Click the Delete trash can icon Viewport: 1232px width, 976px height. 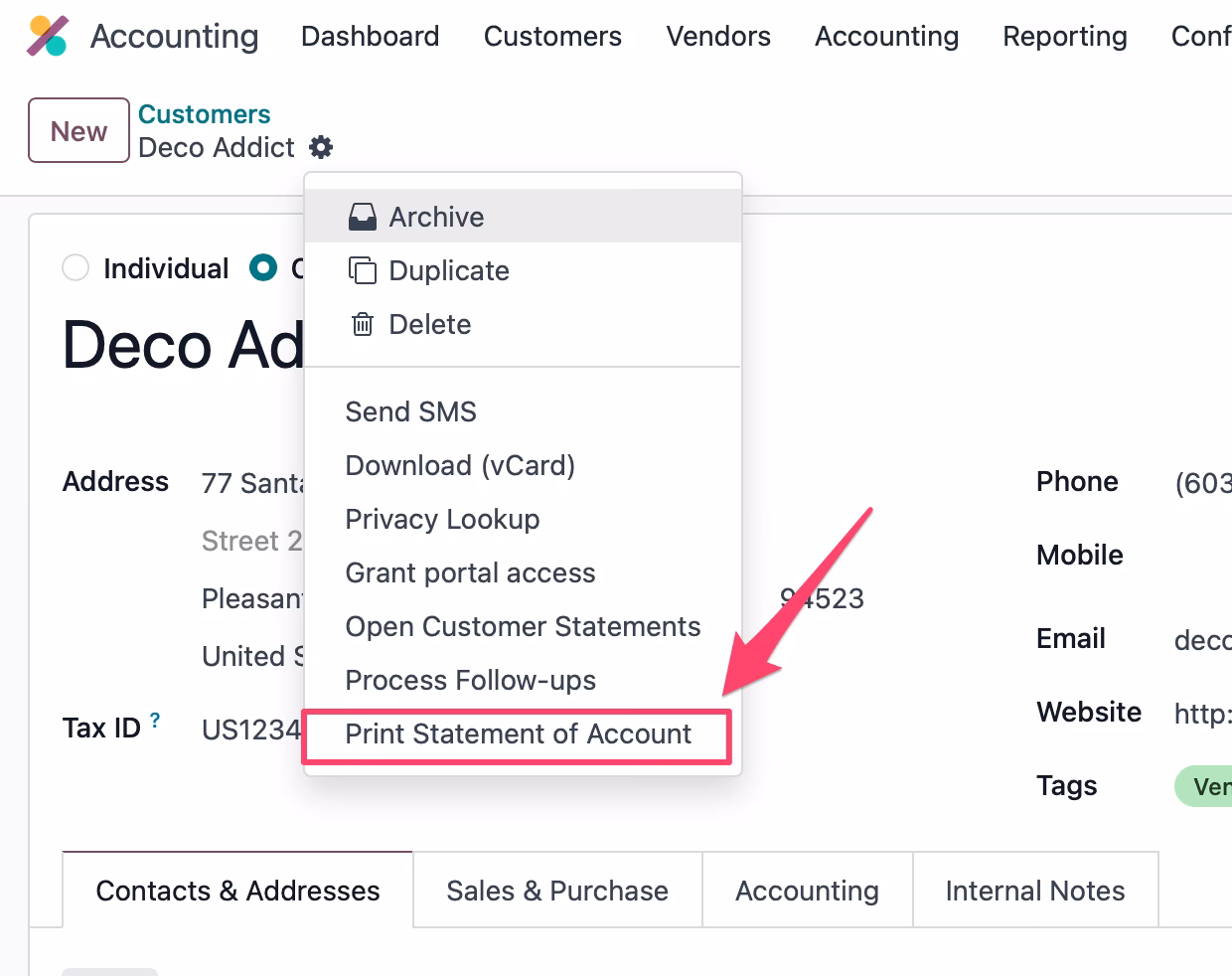tap(363, 324)
